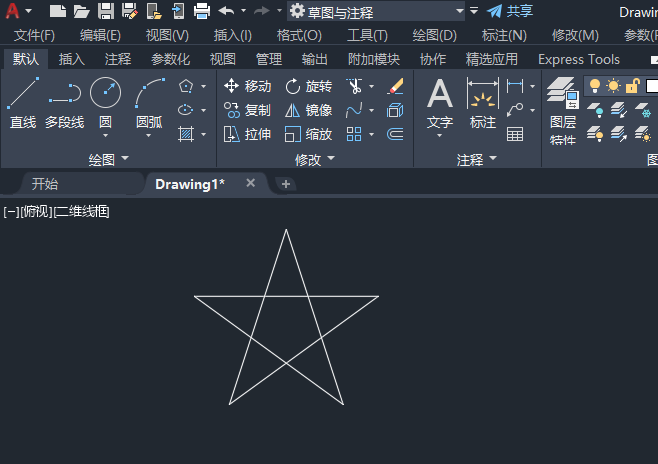Image resolution: width=658 pixels, height=464 pixels.
Task: Click the 缩放 (Scale) tool
Action: [x=308, y=134]
